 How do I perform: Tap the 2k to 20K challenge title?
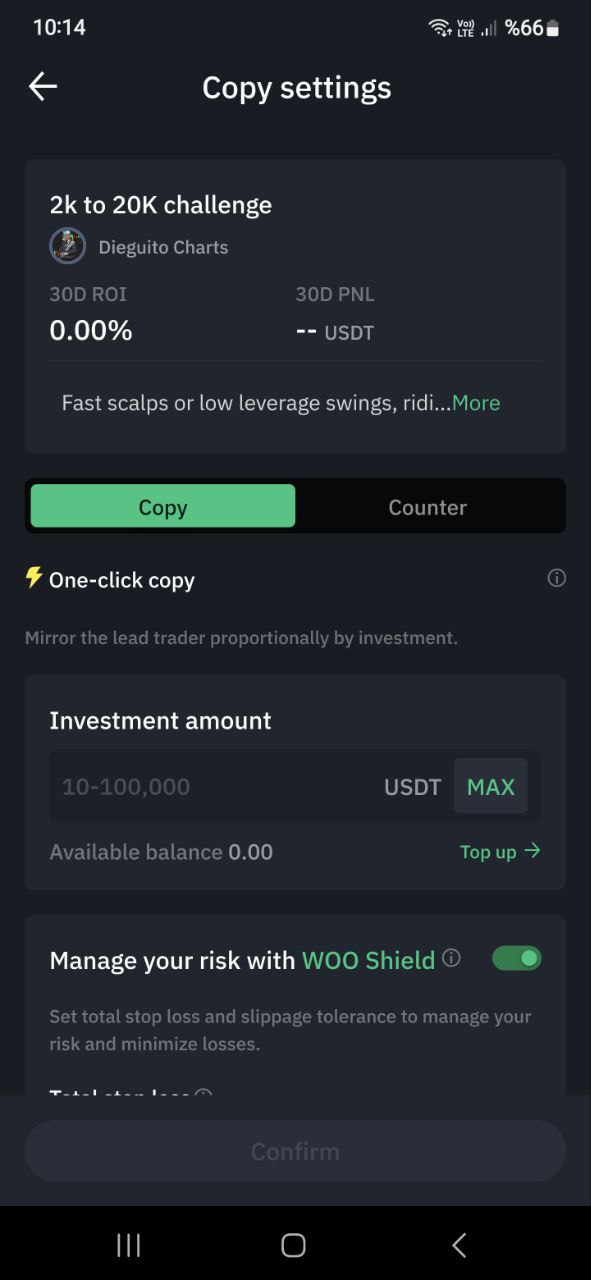click(x=161, y=205)
